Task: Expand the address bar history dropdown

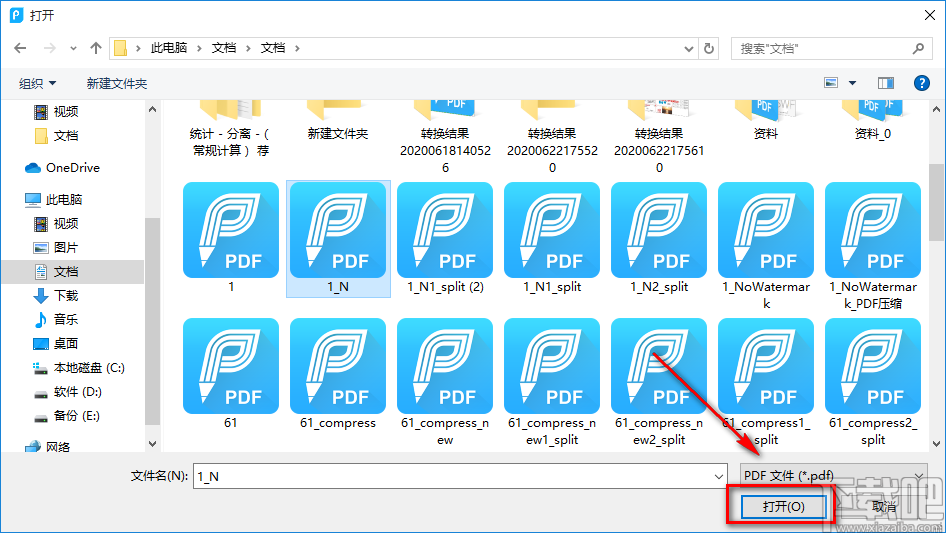Action: (688, 49)
